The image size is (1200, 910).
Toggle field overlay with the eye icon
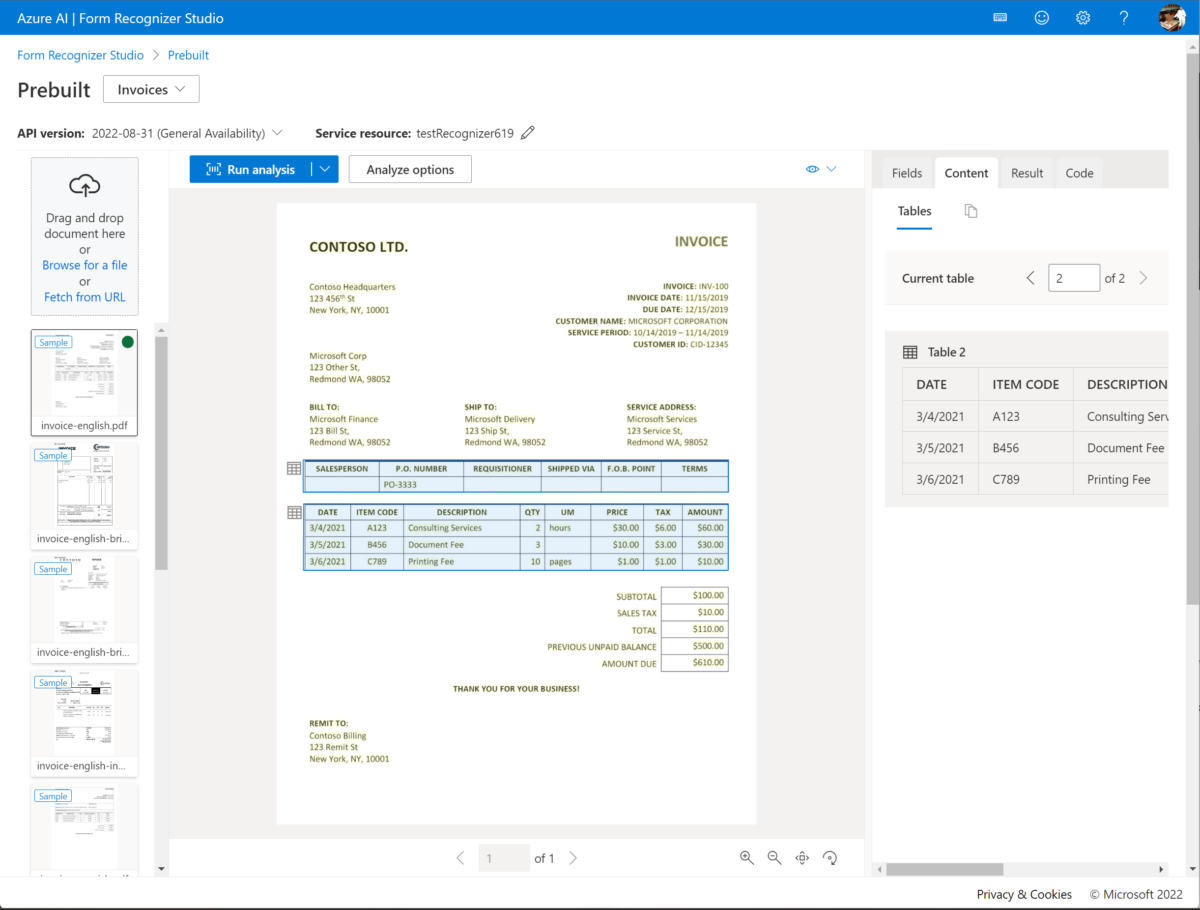pos(812,168)
